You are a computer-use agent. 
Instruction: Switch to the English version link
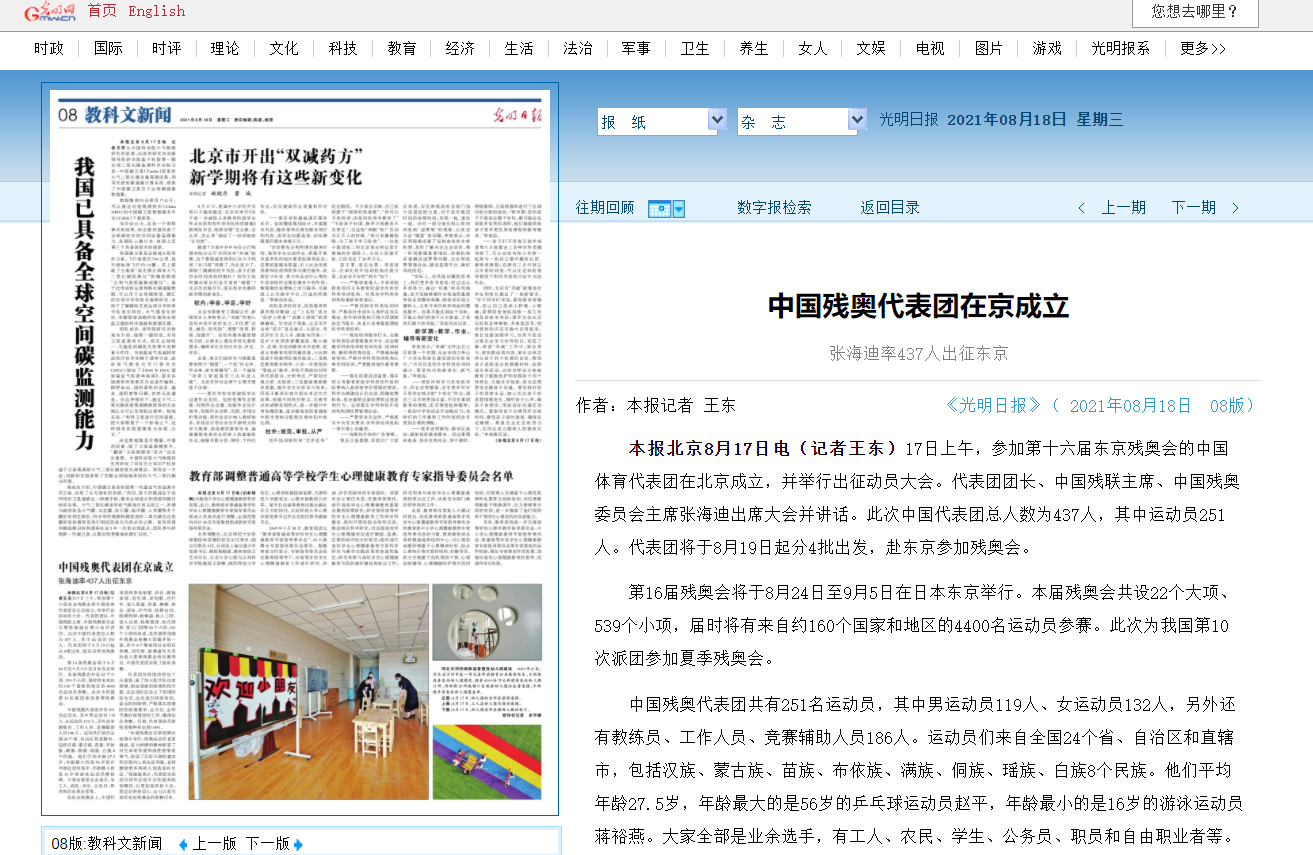click(156, 11)
